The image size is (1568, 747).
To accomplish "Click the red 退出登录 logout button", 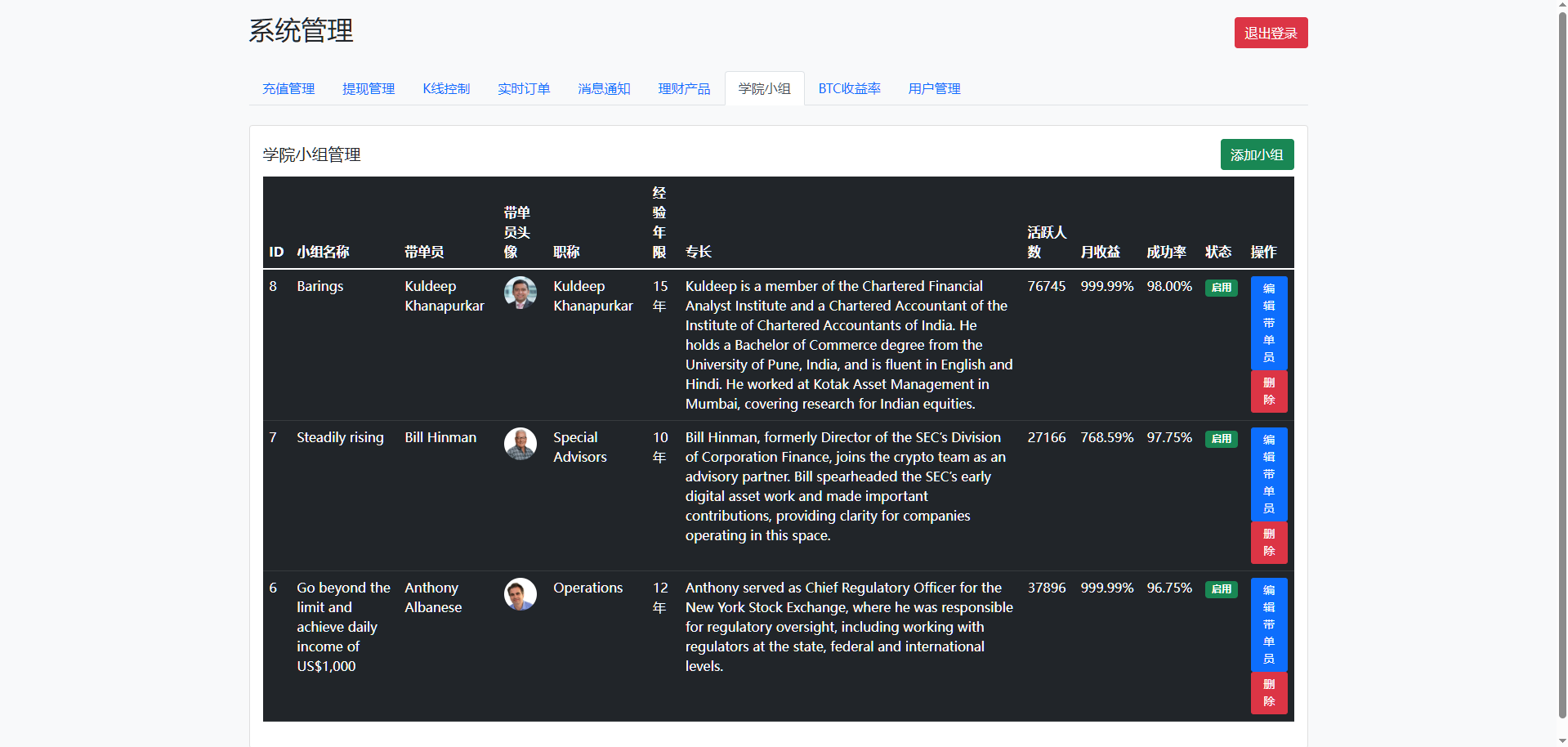I will click(1270, 33).
